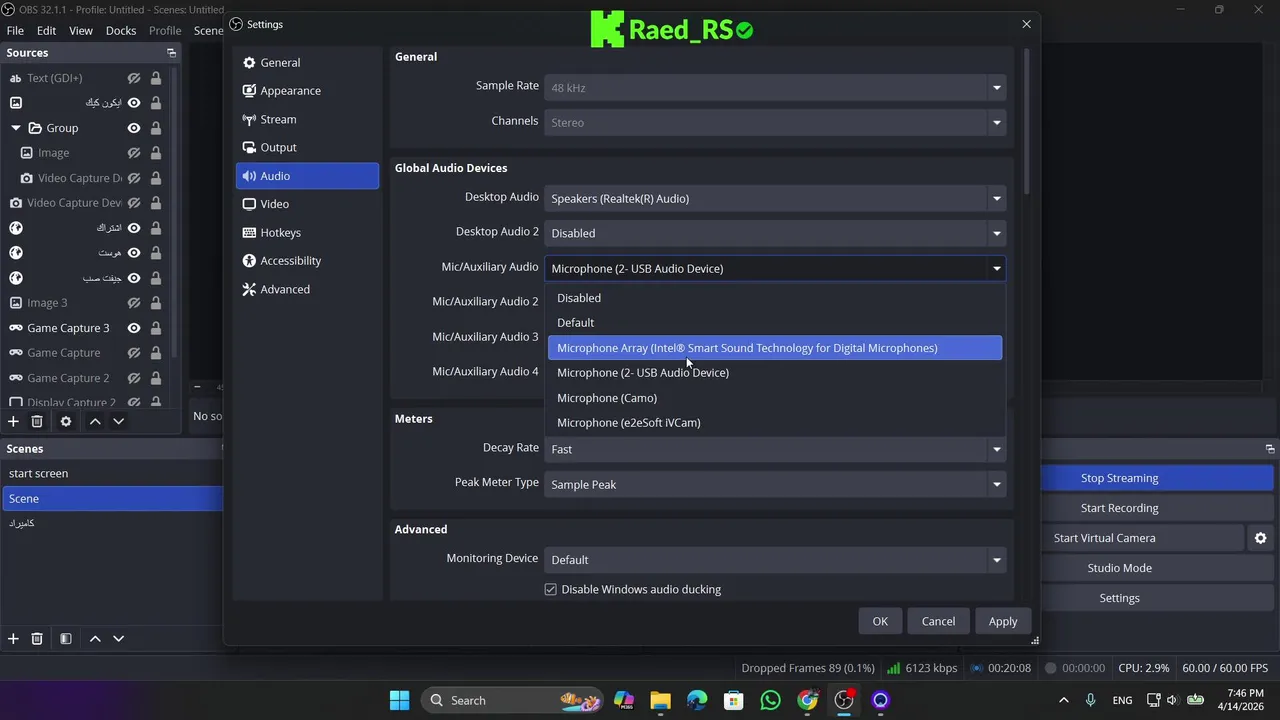Open the Output settings category

pos(307,147)
